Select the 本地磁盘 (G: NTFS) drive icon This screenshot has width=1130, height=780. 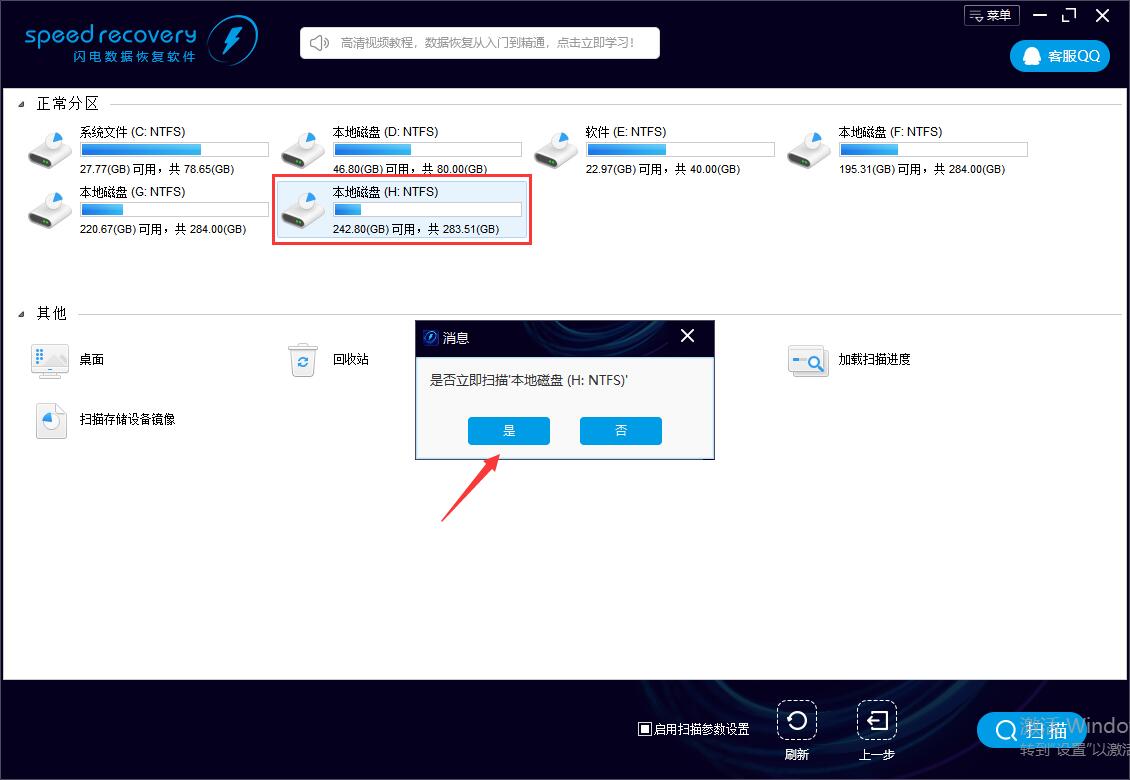click(50, 210)
